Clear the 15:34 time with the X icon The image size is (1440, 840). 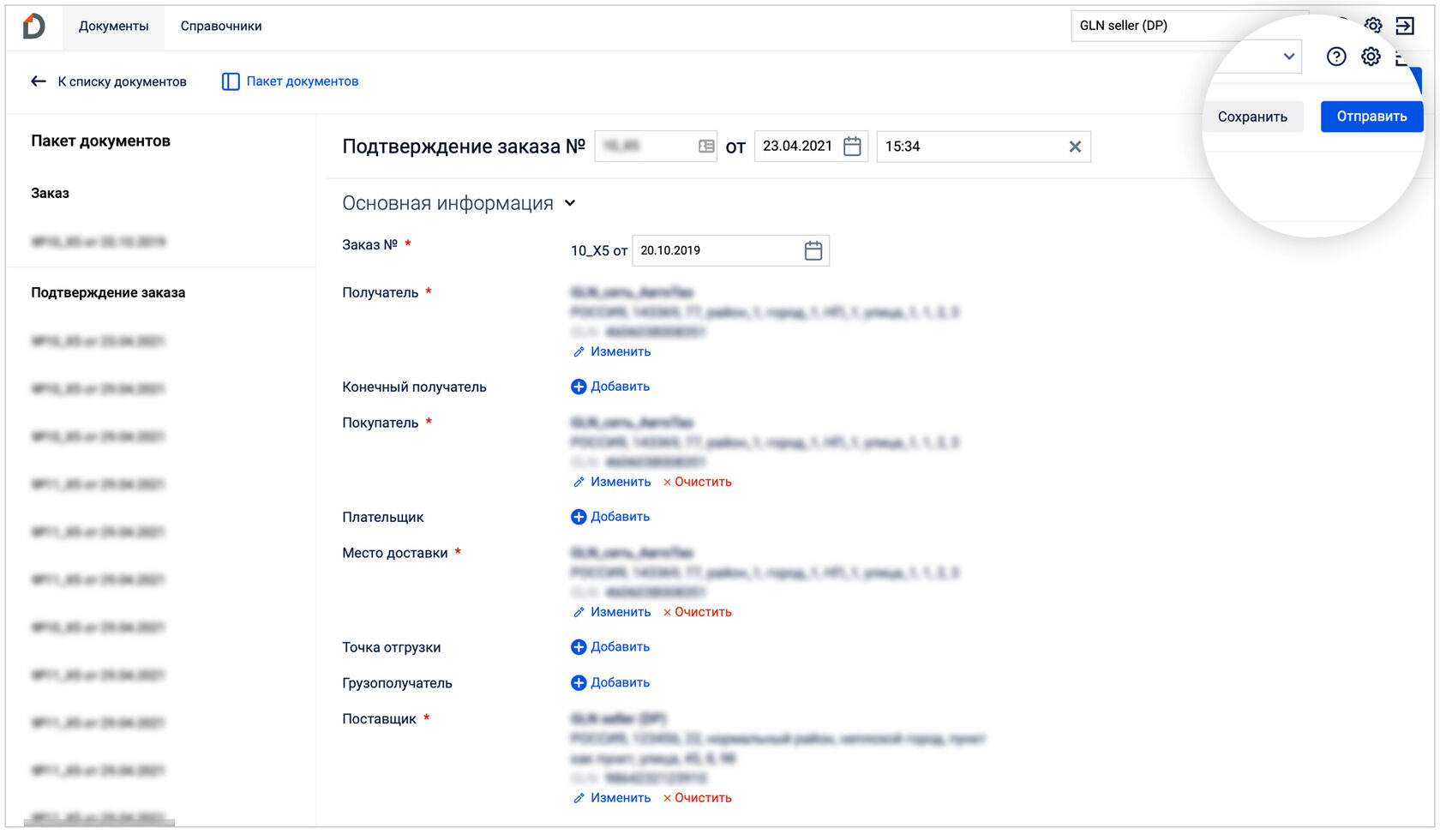pos(1075,147)
